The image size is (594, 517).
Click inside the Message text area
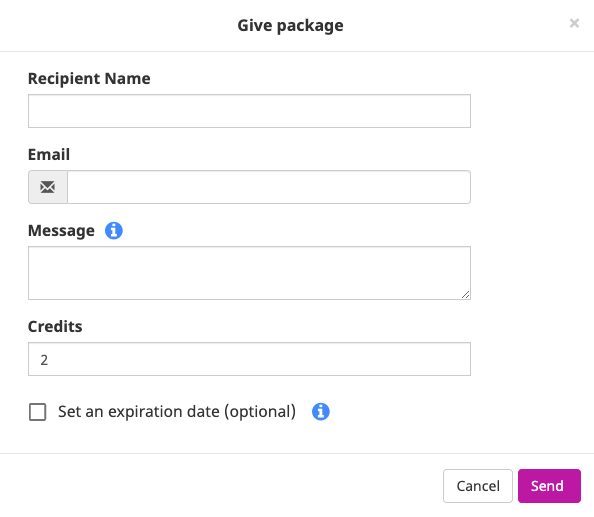tap(249, 273)
